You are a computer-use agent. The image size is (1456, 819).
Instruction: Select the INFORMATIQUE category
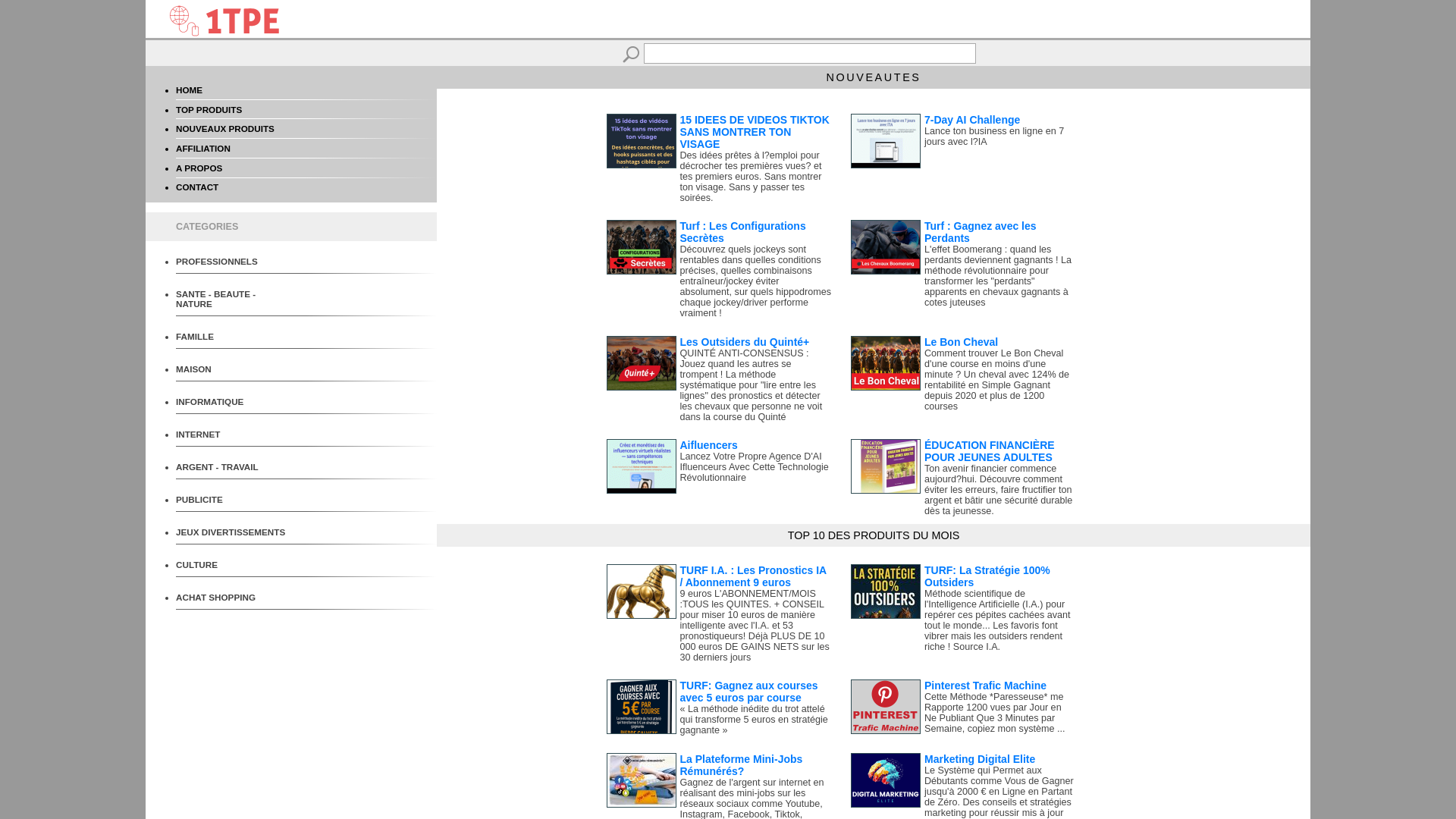tap(209, 402)
